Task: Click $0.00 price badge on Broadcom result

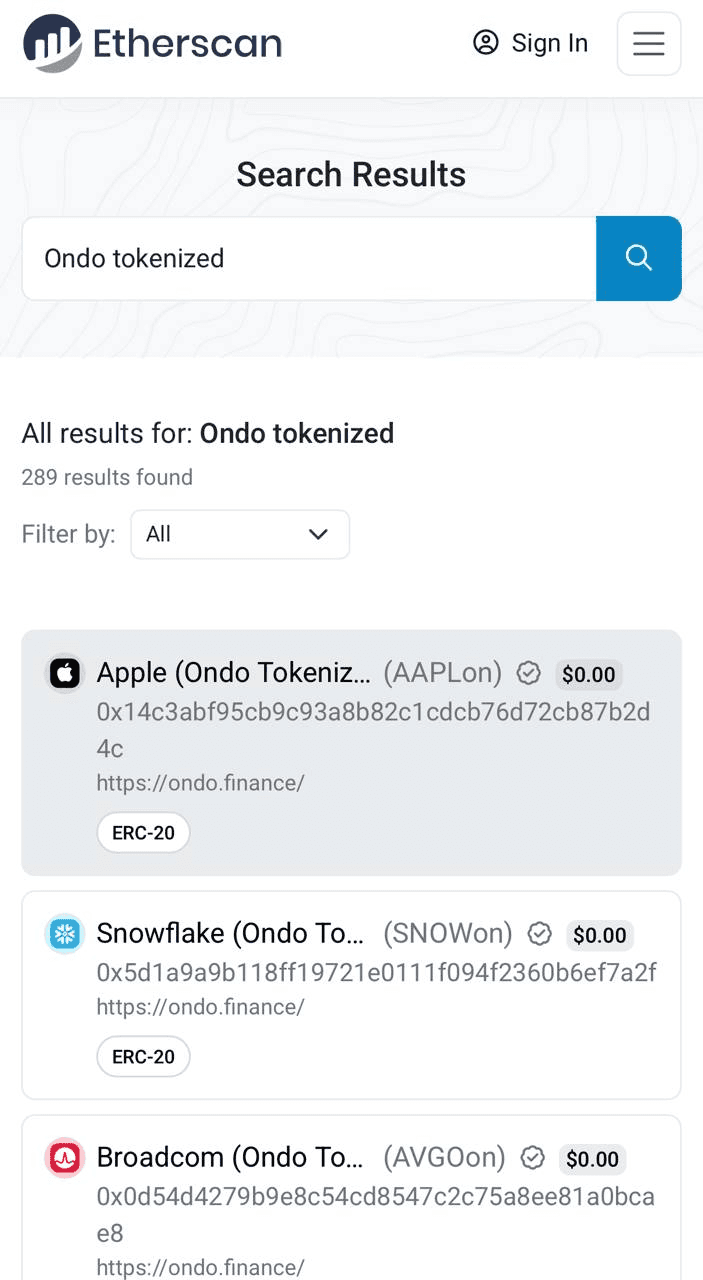Action: coord(592,1159)
